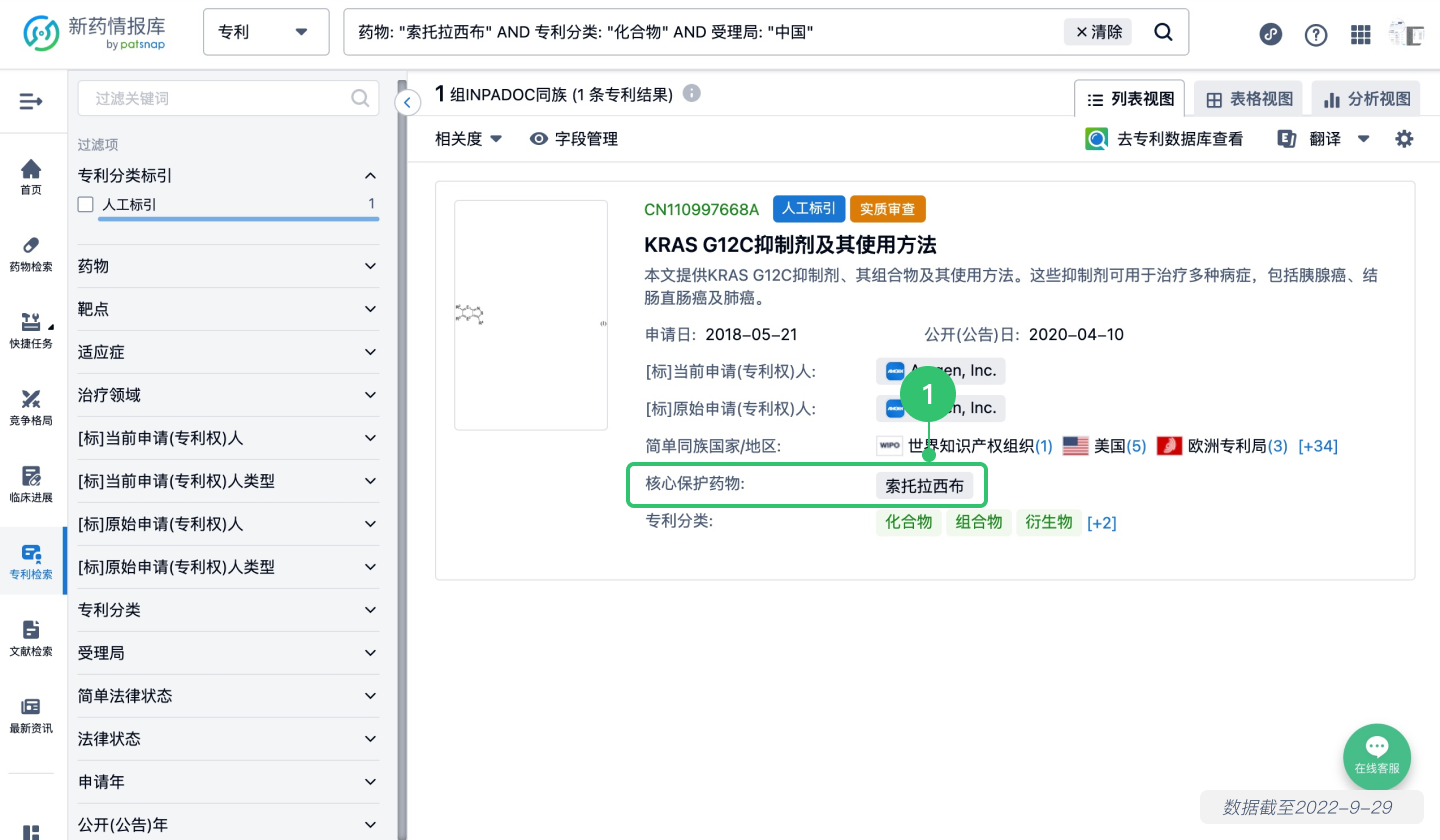The width and height of the screenshot is (1440, 840).
Task: Open 字段管理 field management with eye icon
Action: (574, 139)
